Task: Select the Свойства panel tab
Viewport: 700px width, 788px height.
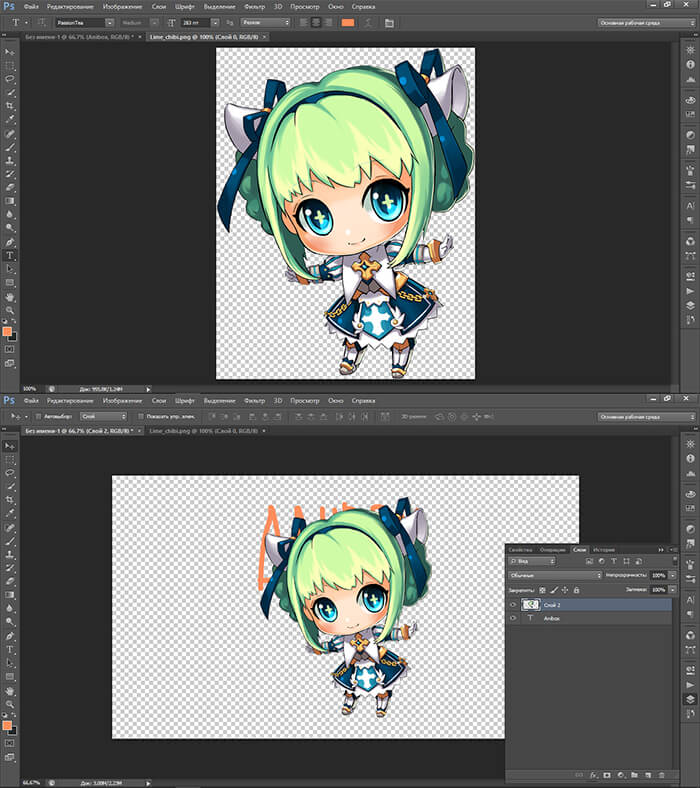Action: coord(520,550)
